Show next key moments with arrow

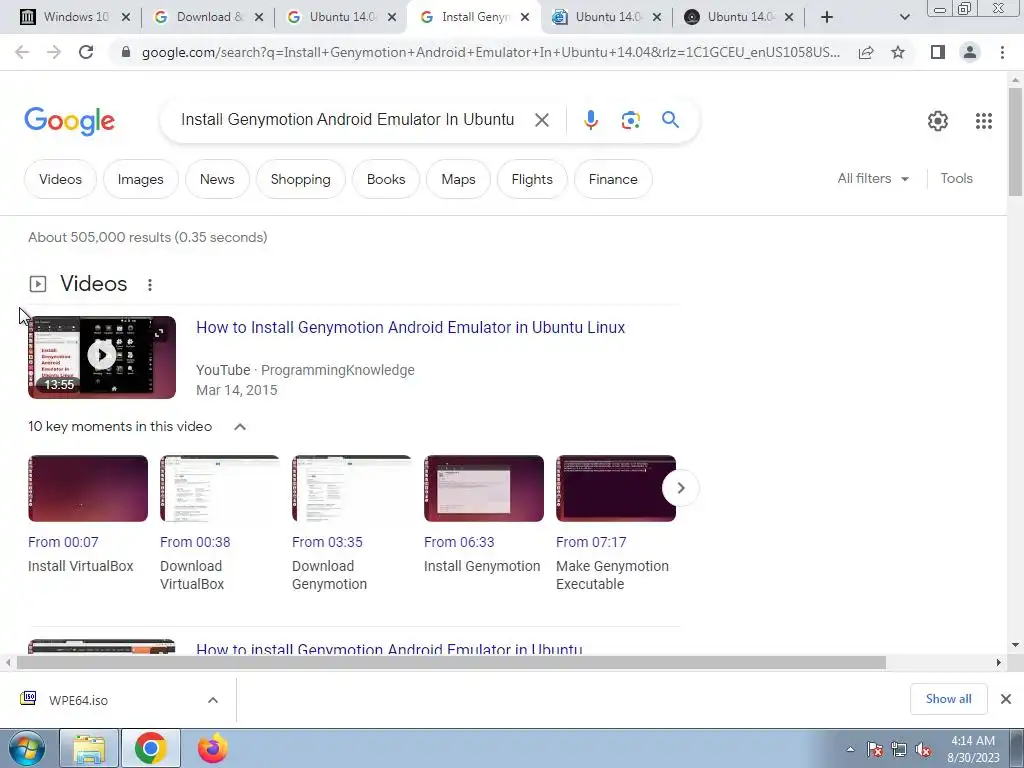(680, 488)
